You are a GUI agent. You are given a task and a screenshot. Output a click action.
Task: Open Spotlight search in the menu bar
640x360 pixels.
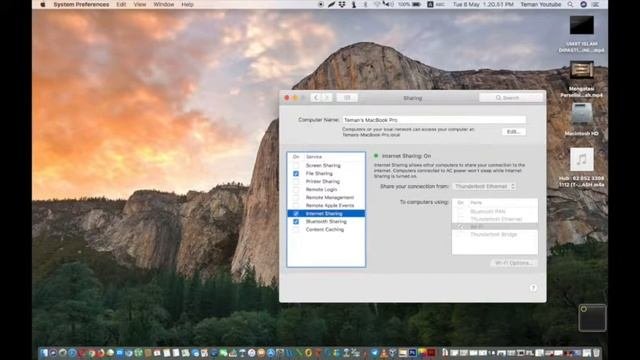pyautogui.click(x=570, y=4)
